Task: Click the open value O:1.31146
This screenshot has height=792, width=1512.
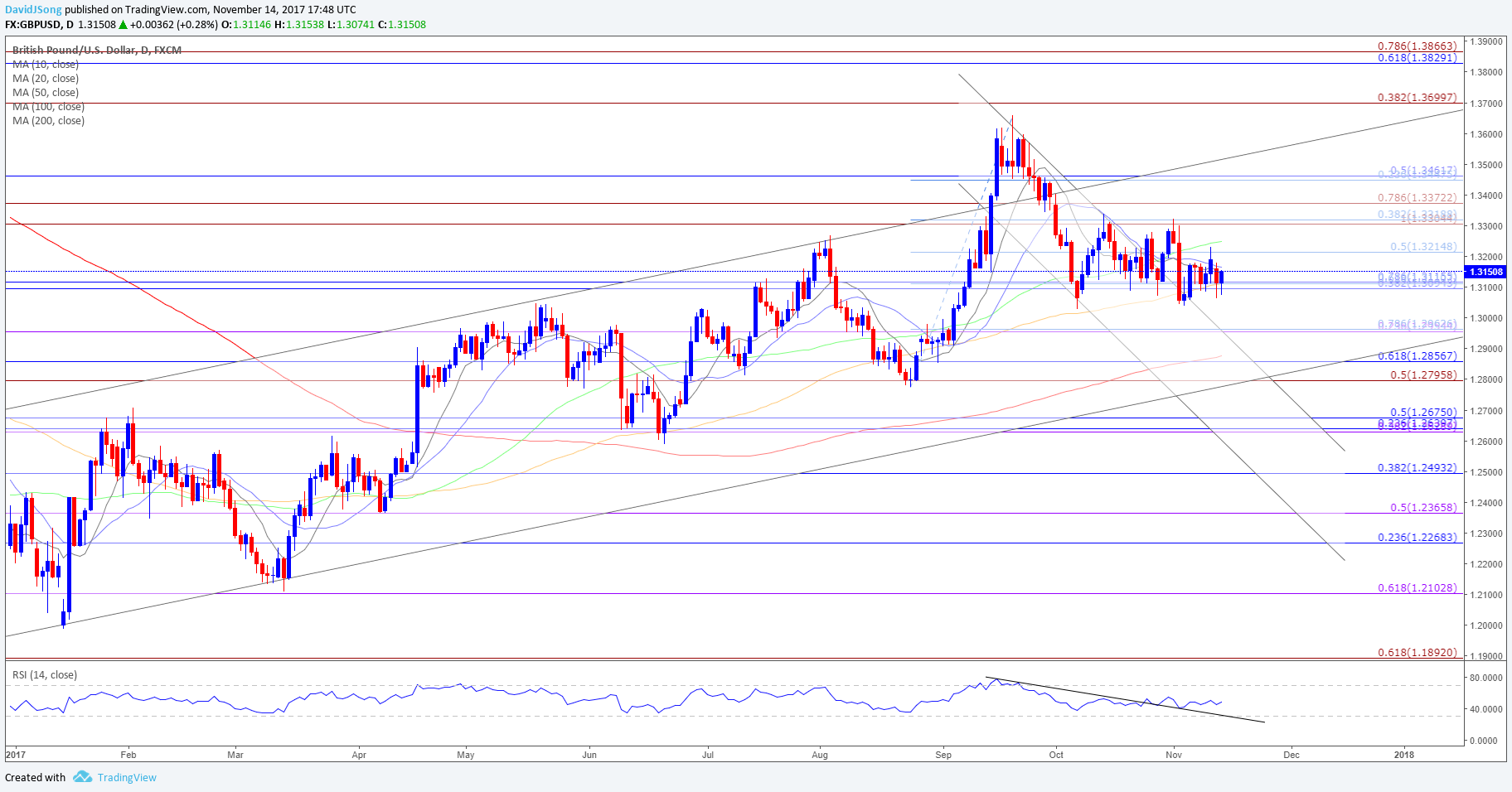Action: tap(246, 24)
